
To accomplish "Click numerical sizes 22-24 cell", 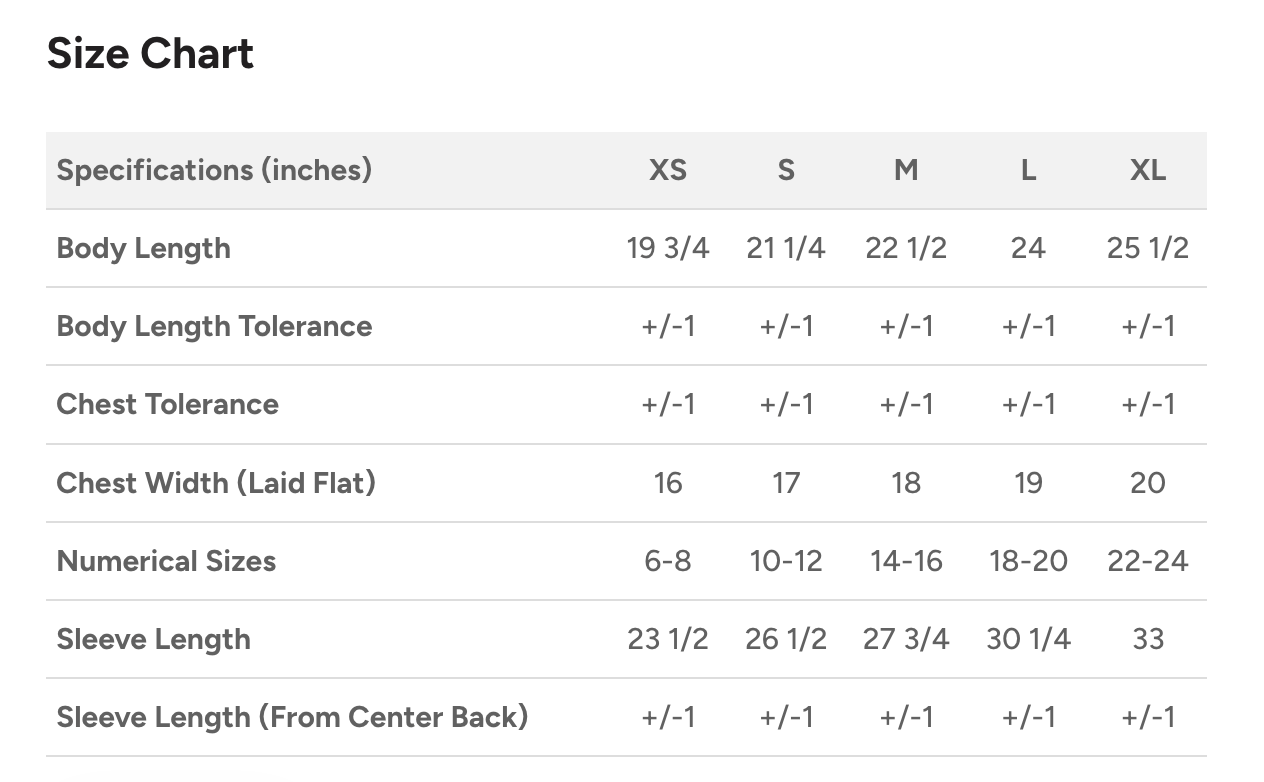I will click(1148, 561).
